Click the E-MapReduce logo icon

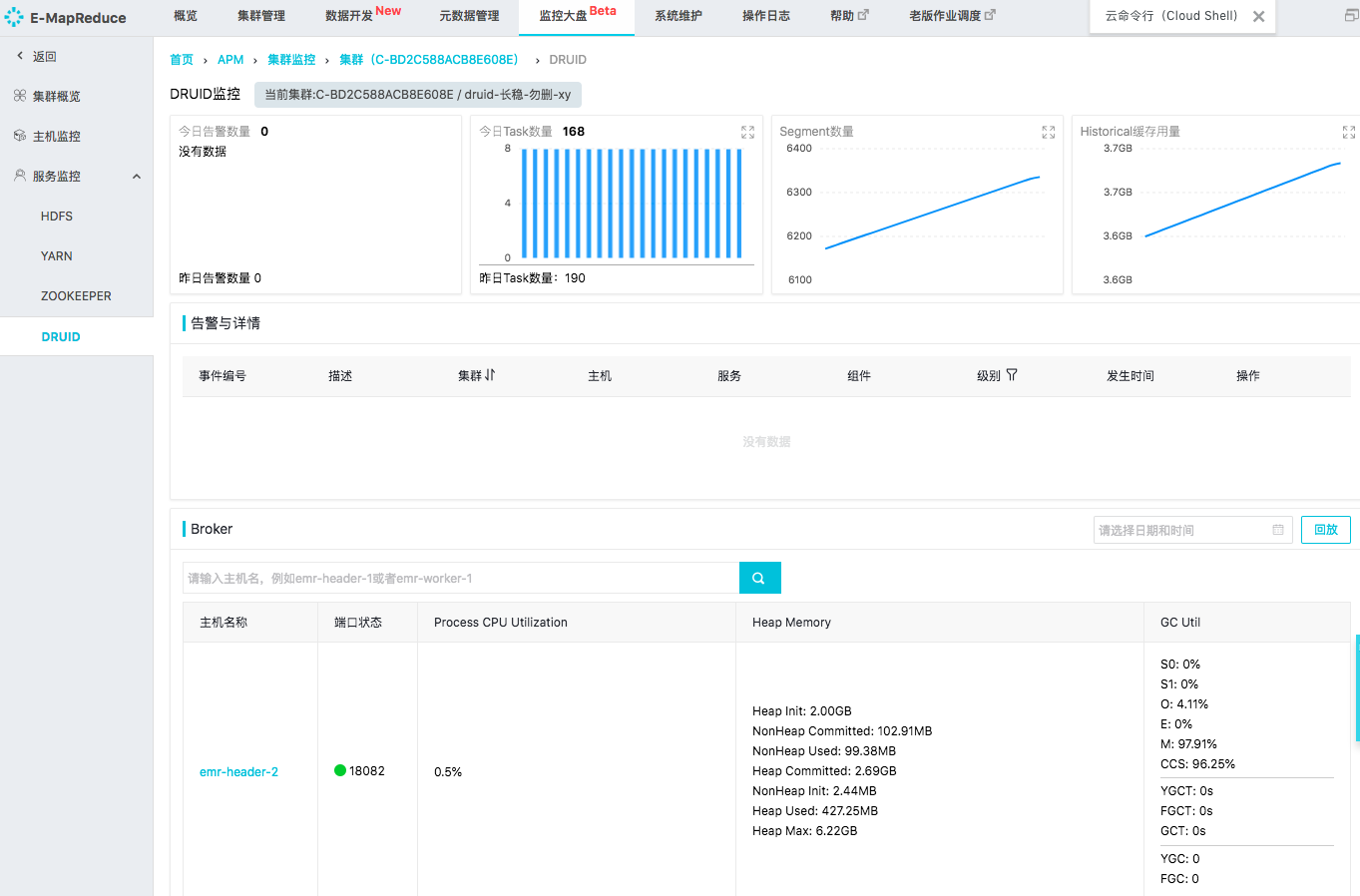click(14, 17)
